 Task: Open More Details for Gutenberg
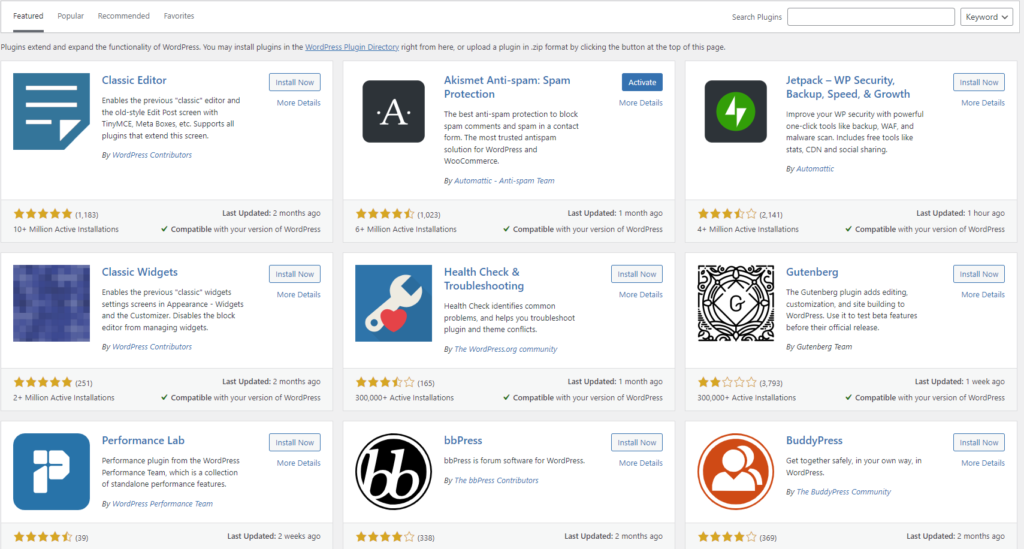coord(983,295)
